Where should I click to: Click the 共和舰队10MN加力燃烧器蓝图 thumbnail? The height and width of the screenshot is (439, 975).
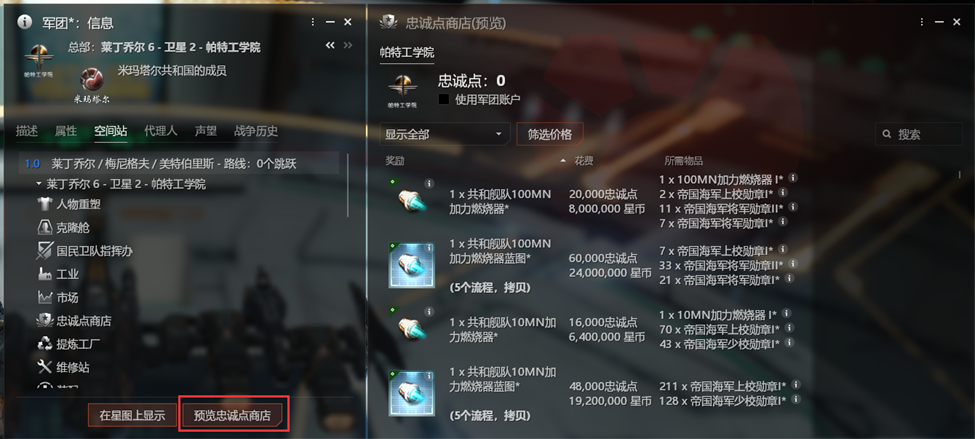(412, 393)
